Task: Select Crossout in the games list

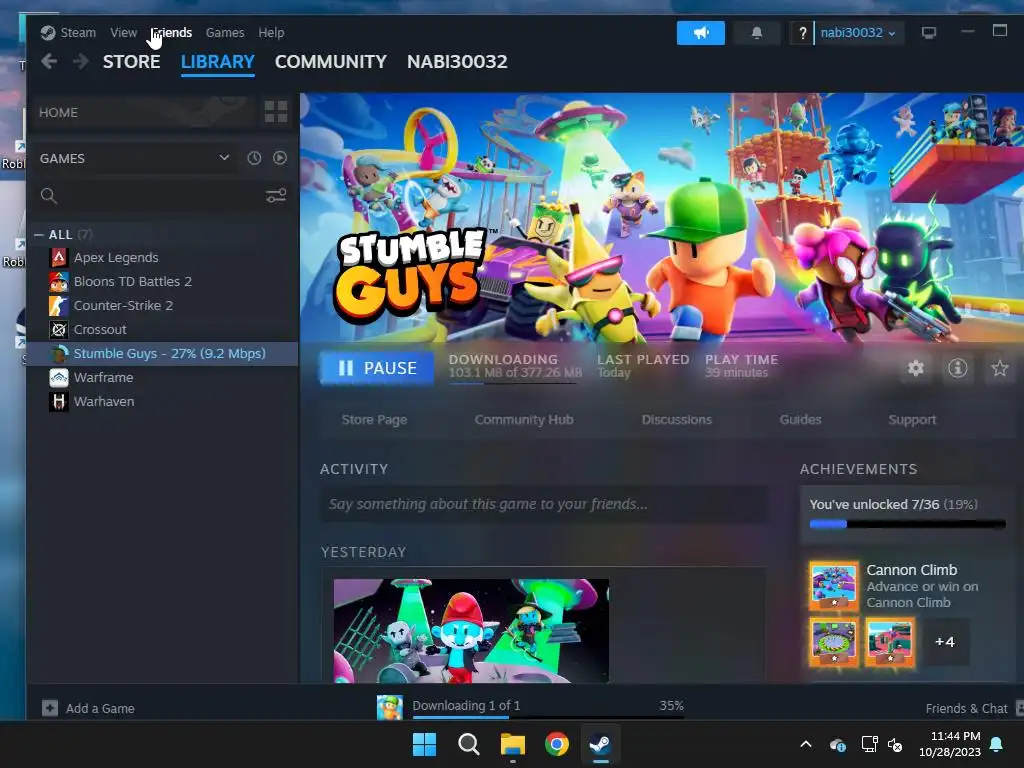Action: pos(162,329)
